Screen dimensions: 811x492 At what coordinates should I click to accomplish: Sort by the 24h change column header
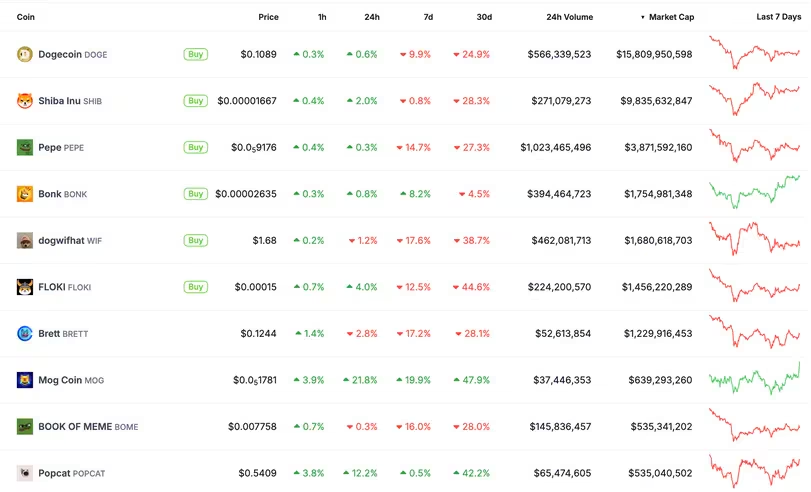(372, 17)
